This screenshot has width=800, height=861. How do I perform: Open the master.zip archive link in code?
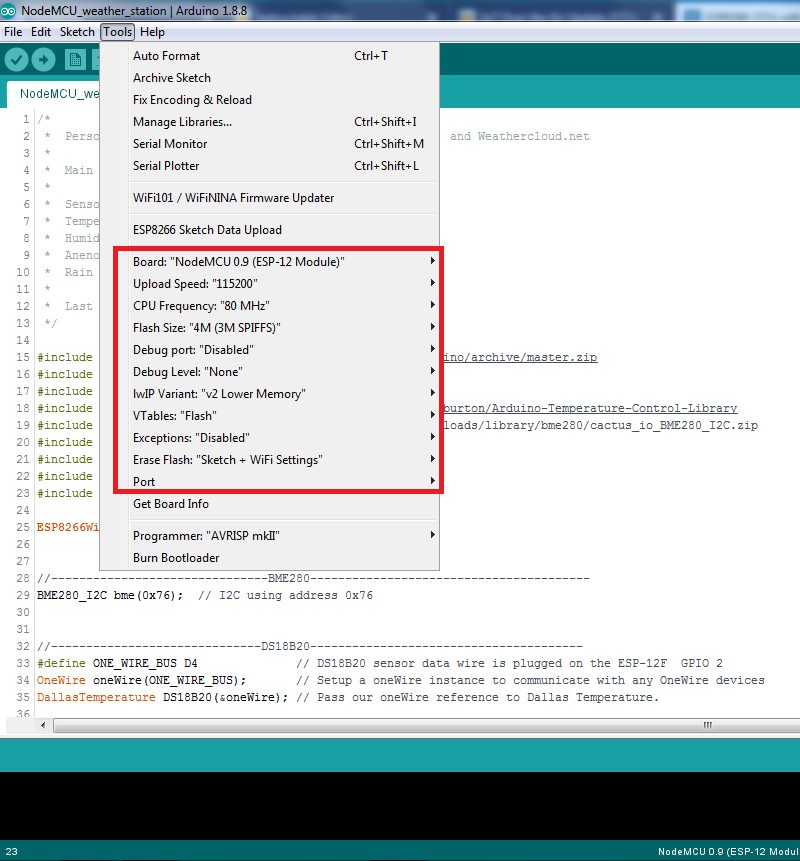tap(519, 357)
